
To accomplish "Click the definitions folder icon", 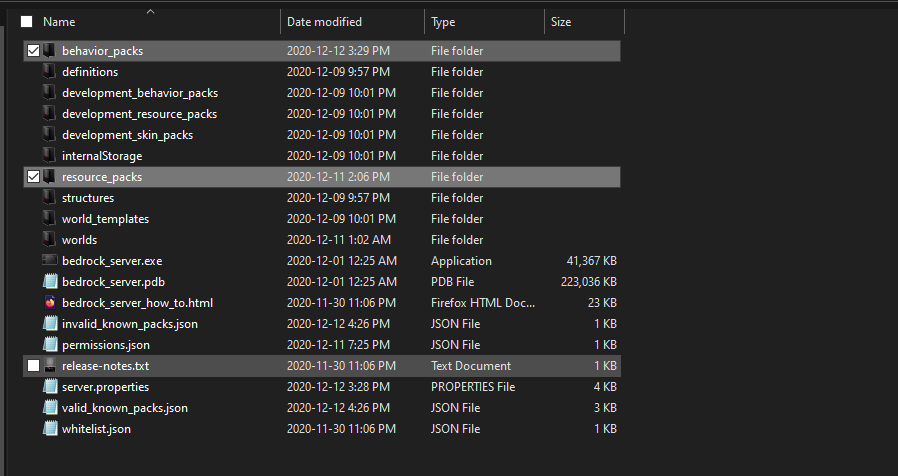I will click(x=49, y=72).
